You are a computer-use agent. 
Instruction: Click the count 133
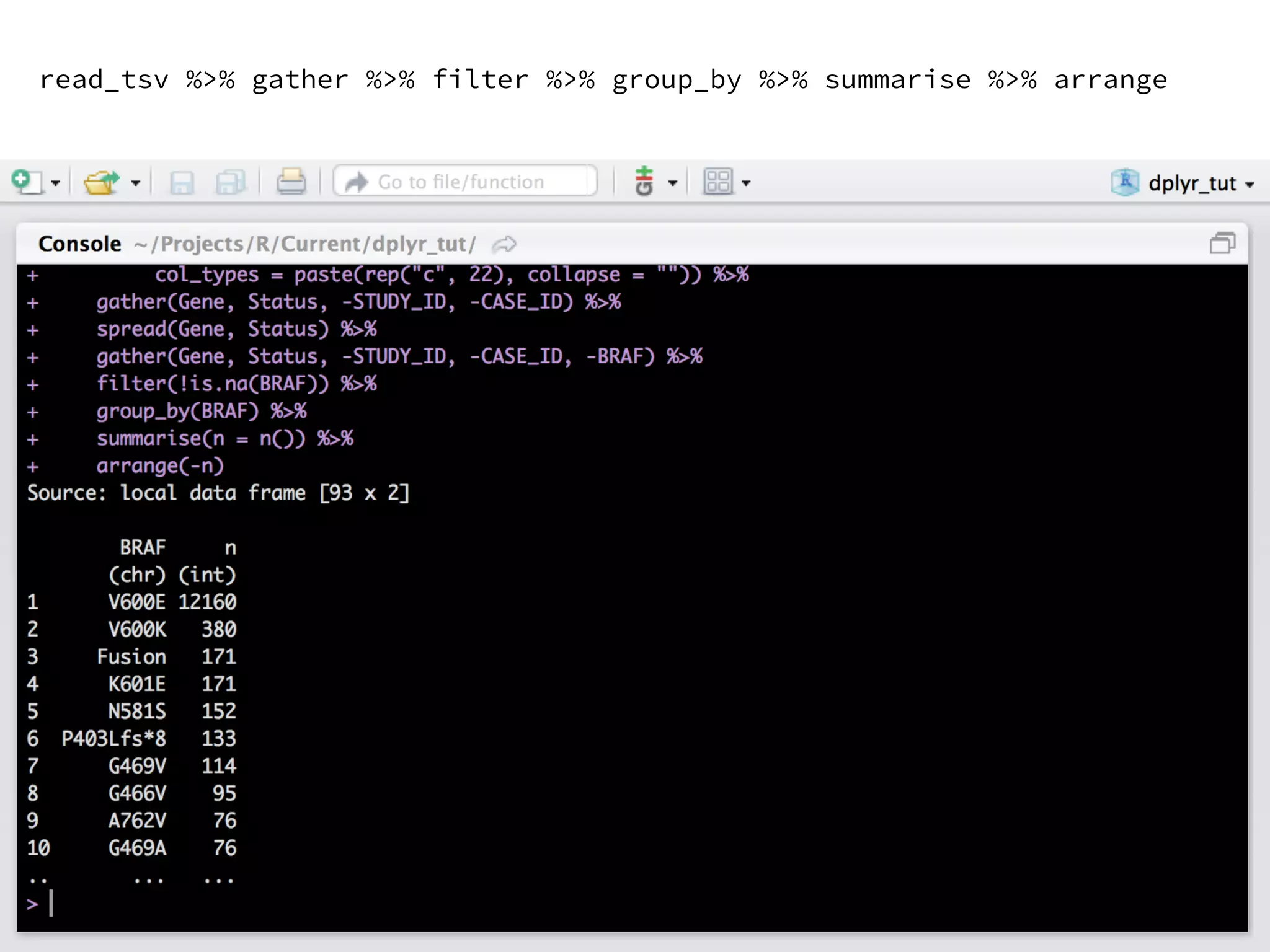219,738
